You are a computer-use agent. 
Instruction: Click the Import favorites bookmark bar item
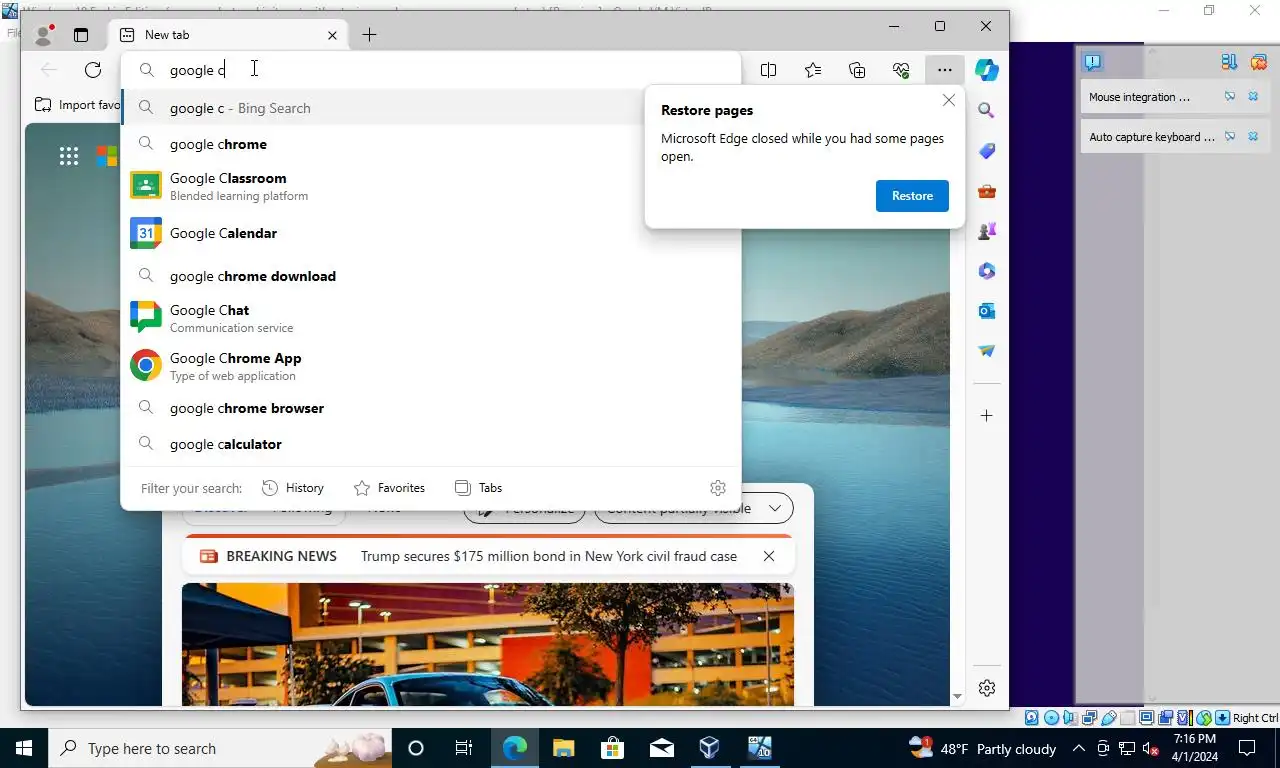pyautogui.click(x=78, y=105)
